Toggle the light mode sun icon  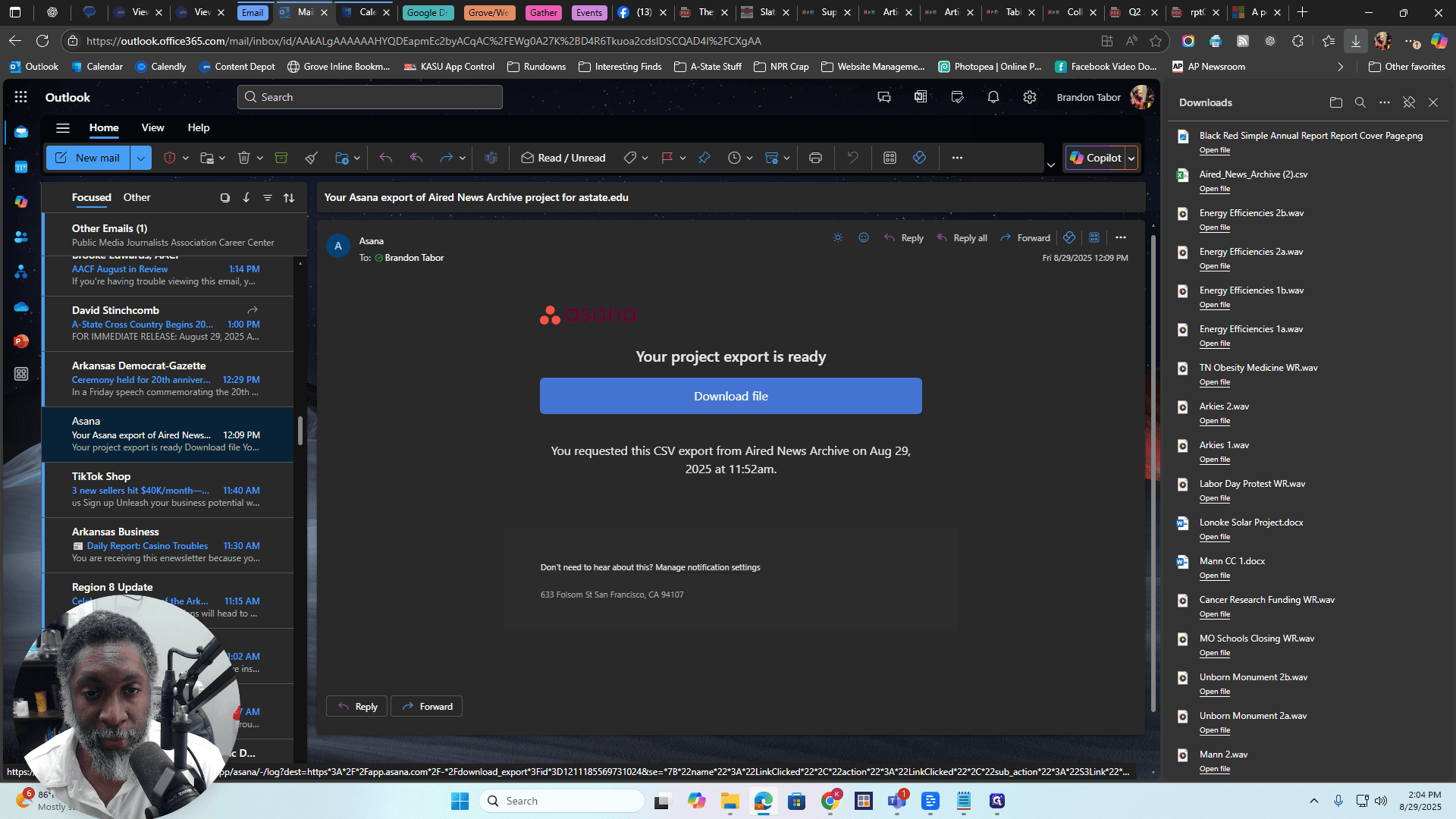tap(837, 237)
